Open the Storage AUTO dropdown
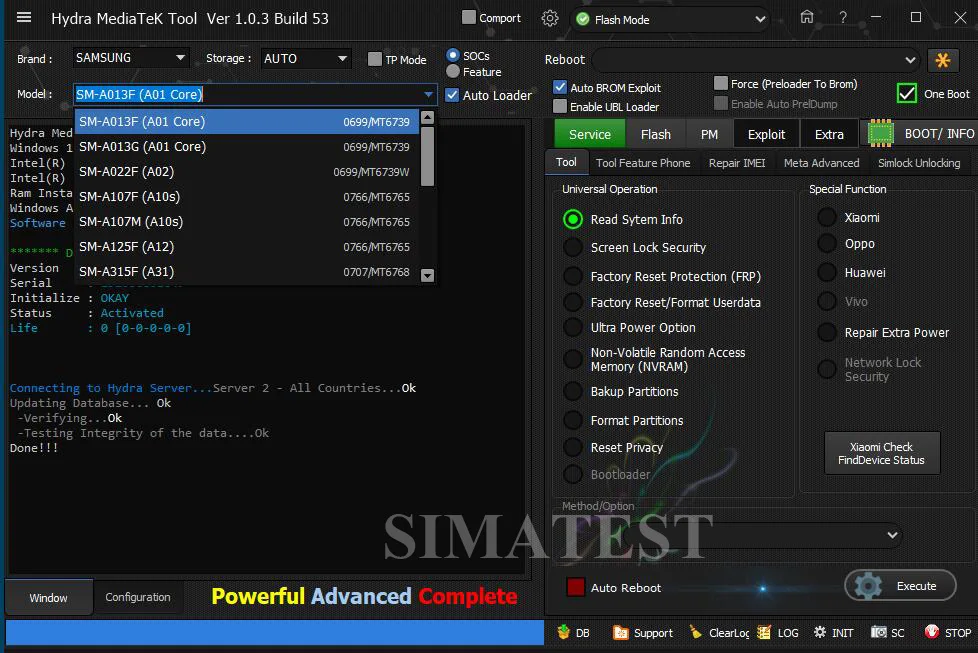The width and height of the screenshot is (978, 653). (305, 59)
